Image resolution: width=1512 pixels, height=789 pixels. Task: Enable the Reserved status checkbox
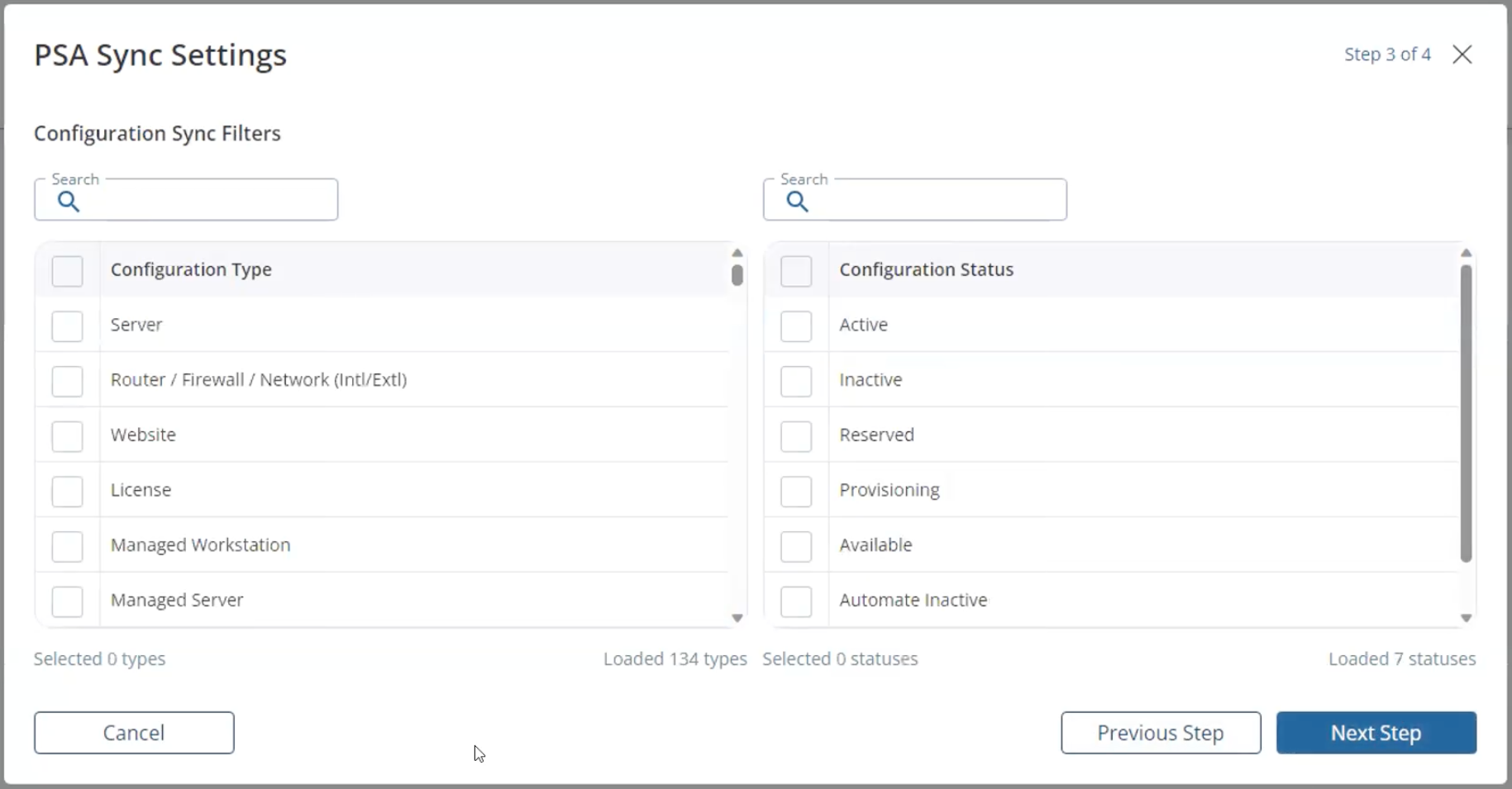[796, 436]
